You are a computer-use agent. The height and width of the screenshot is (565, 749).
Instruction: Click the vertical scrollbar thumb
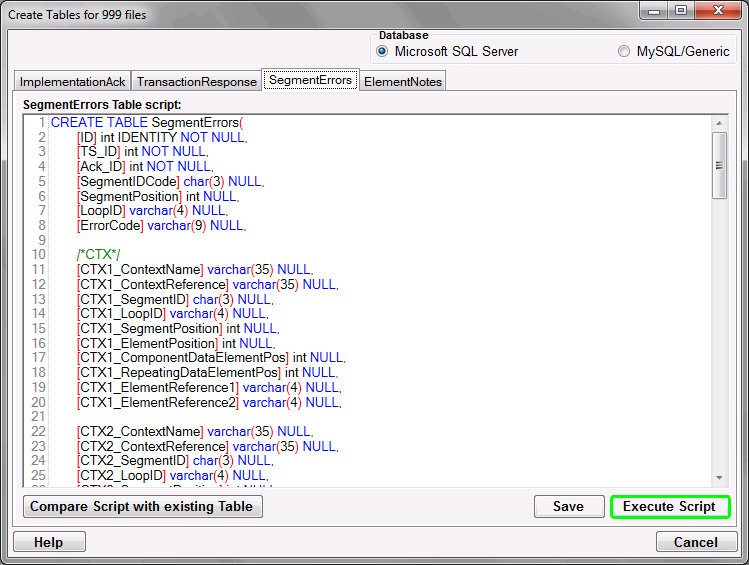click(x=719, y=165)
